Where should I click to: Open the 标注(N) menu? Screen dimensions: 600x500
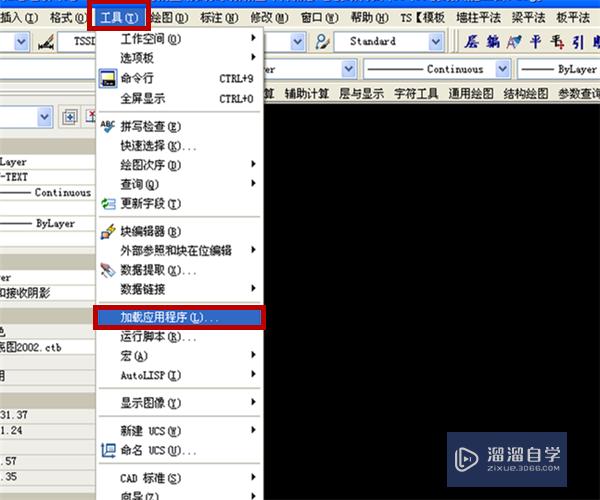pos(219,18)
